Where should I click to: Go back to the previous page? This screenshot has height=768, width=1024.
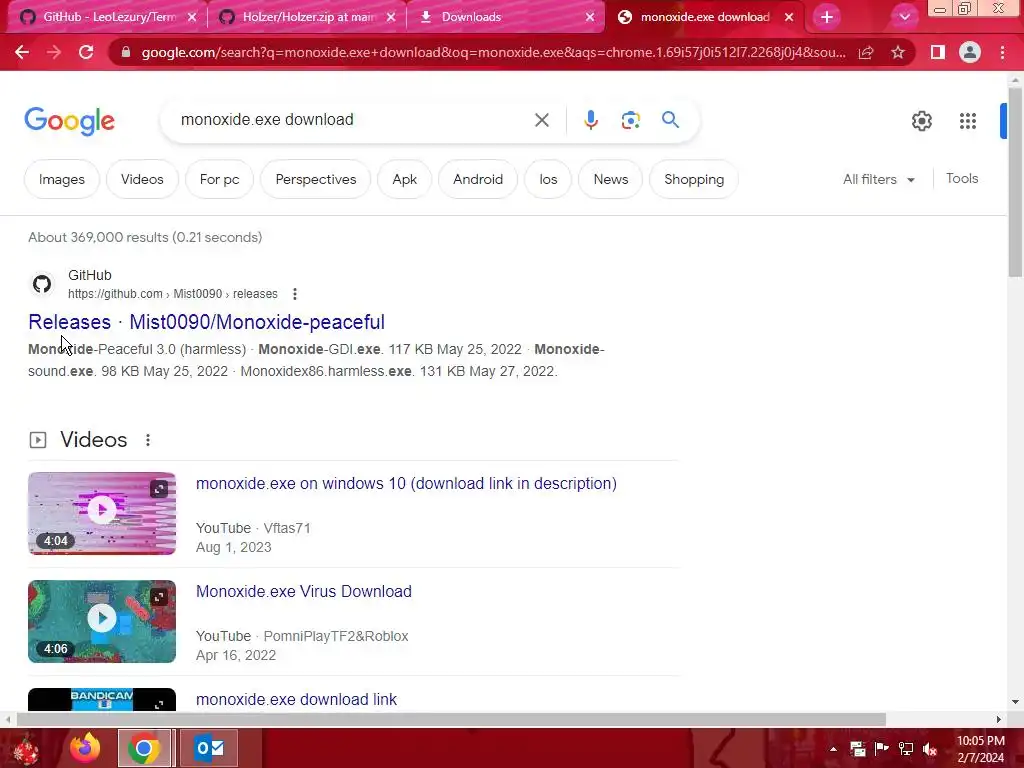tap(22, 52)
